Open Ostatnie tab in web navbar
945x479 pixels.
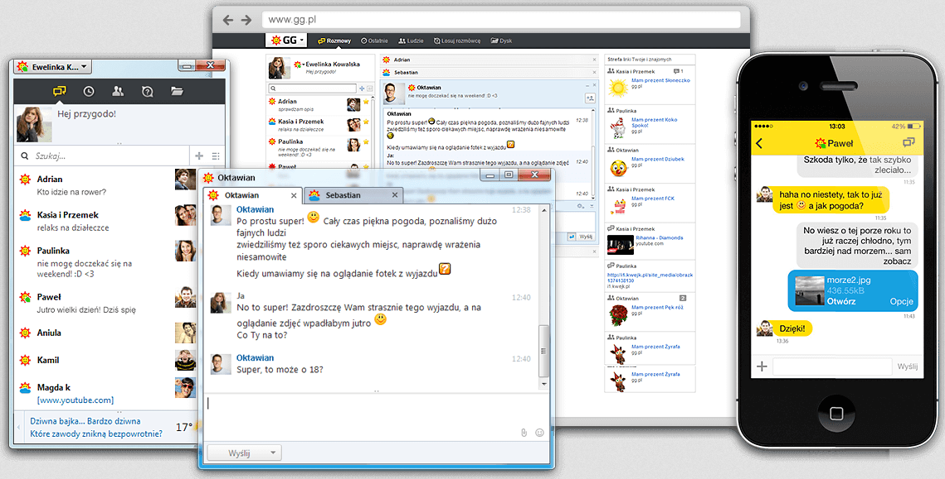pos(374,41)
